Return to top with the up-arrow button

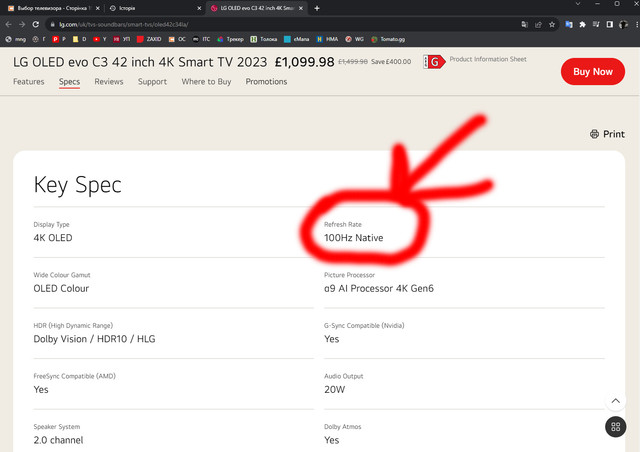click(x=616, y=401)
